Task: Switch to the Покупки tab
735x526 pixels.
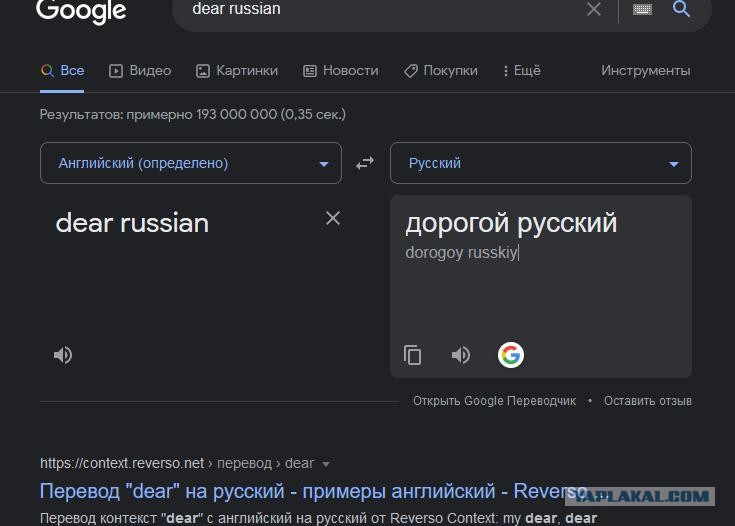Action: pos(441,71)
